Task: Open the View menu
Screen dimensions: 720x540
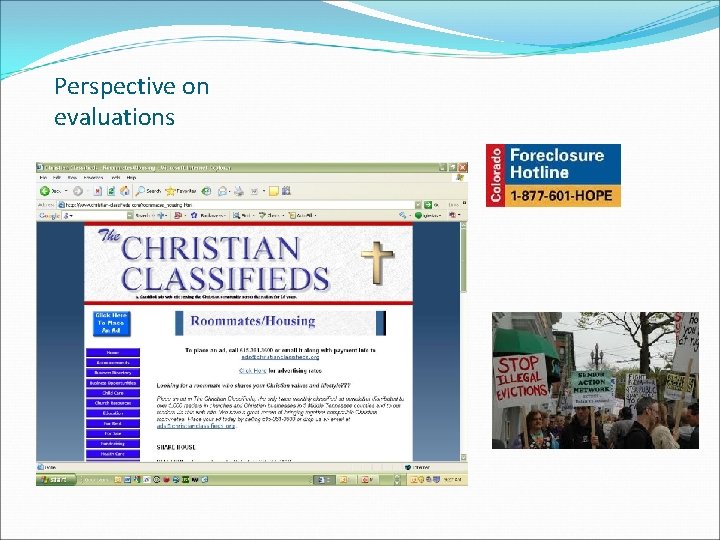Action: [72, 177]
